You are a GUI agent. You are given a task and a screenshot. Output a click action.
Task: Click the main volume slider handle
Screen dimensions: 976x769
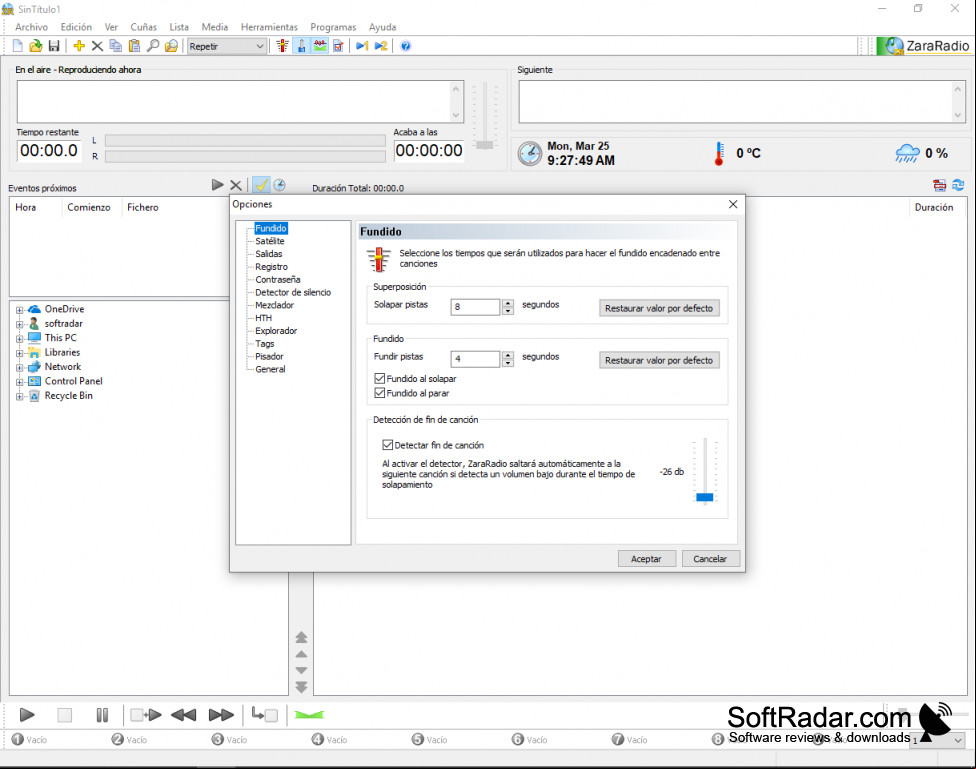coord(484,144)
